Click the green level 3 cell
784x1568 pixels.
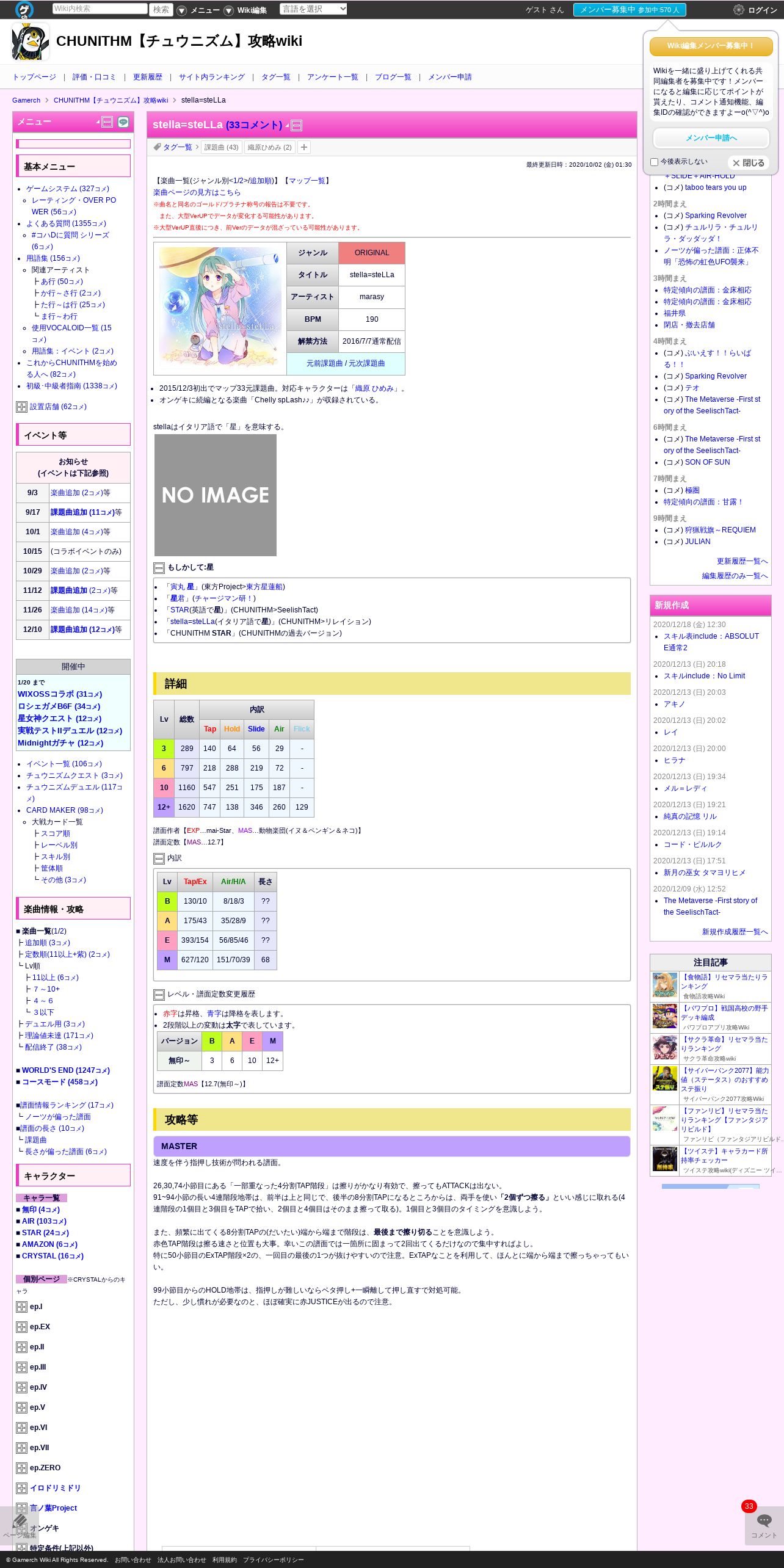(164, 749)
